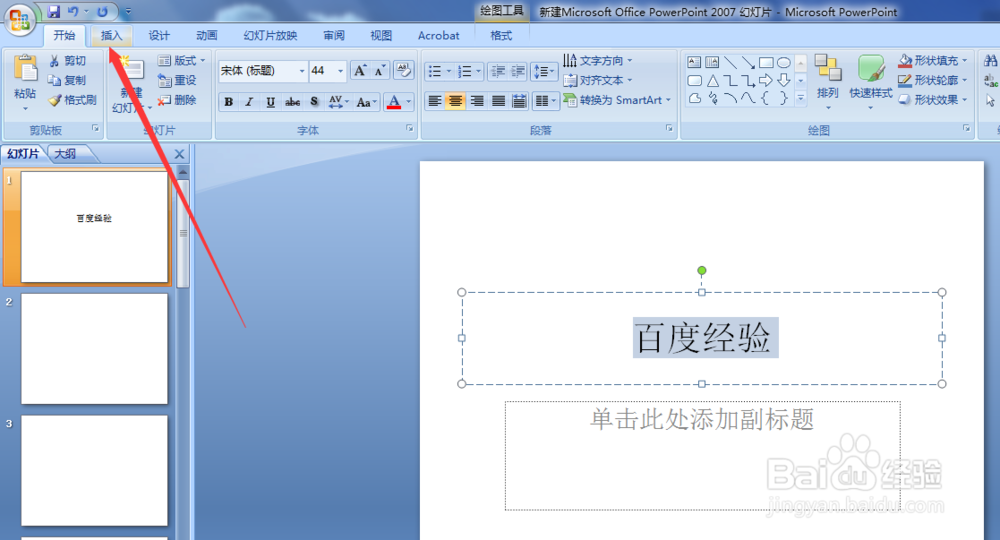1000x540 pixels.
Task: Select the straight line shape
Action: click(x=730, y=62)
